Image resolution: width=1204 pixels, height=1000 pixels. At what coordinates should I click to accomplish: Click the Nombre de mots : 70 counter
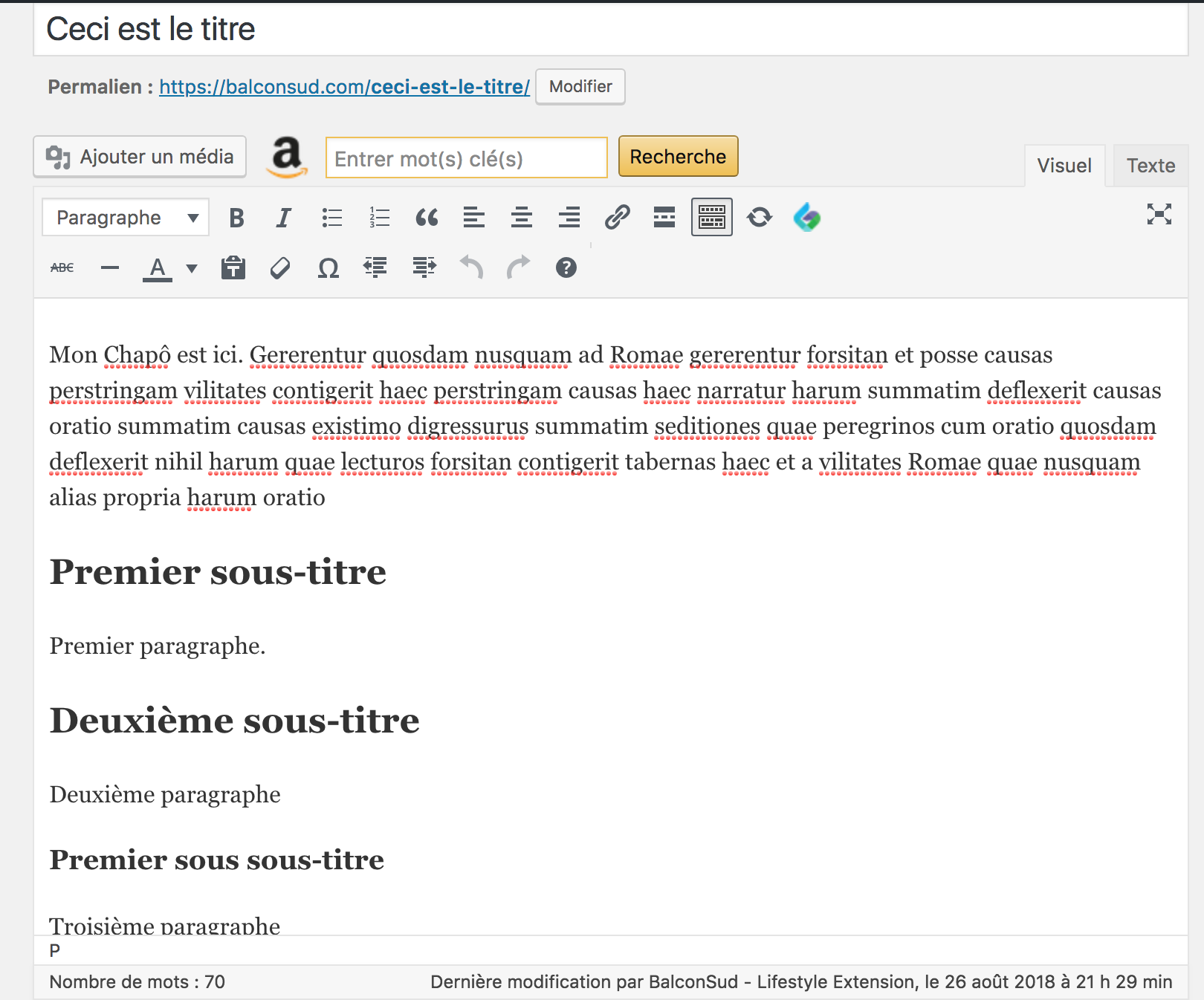(137, 982)
